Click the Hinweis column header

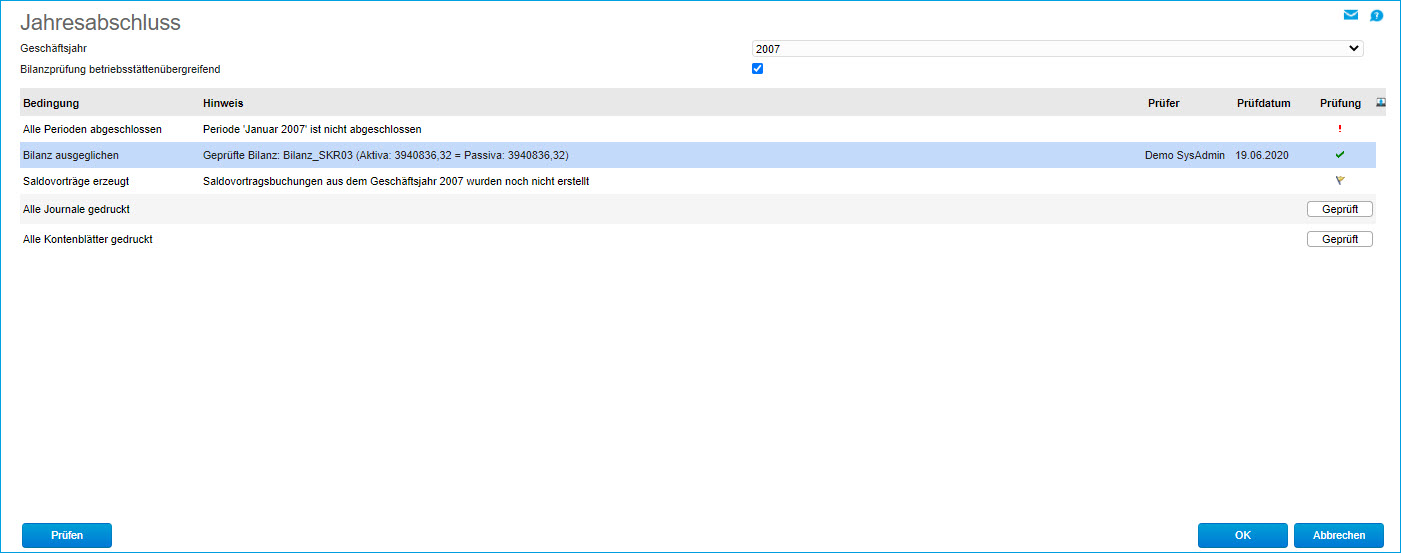pos(223,103)
